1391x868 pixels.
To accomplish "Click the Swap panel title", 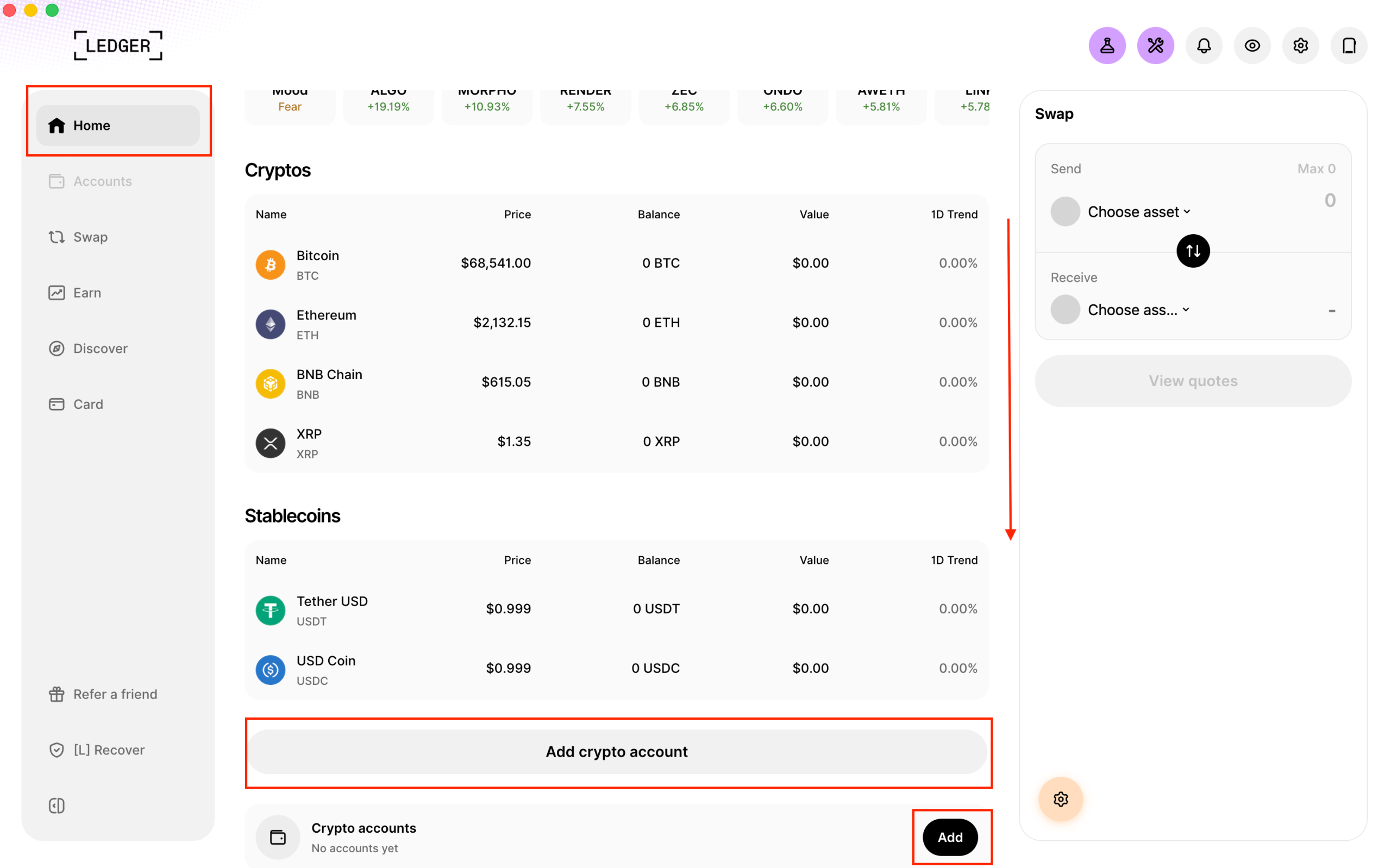I will point(1054,114).
